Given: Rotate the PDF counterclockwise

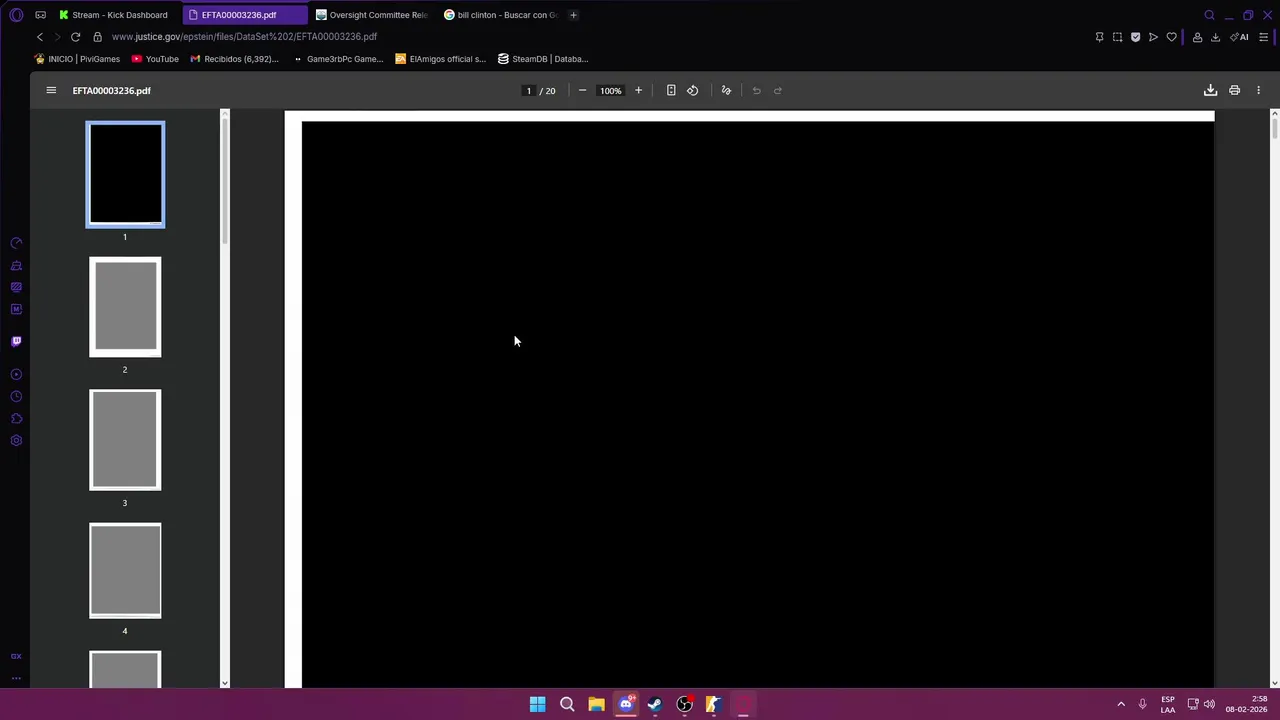Looking at the screenshot, I should (x=692, y=90).
